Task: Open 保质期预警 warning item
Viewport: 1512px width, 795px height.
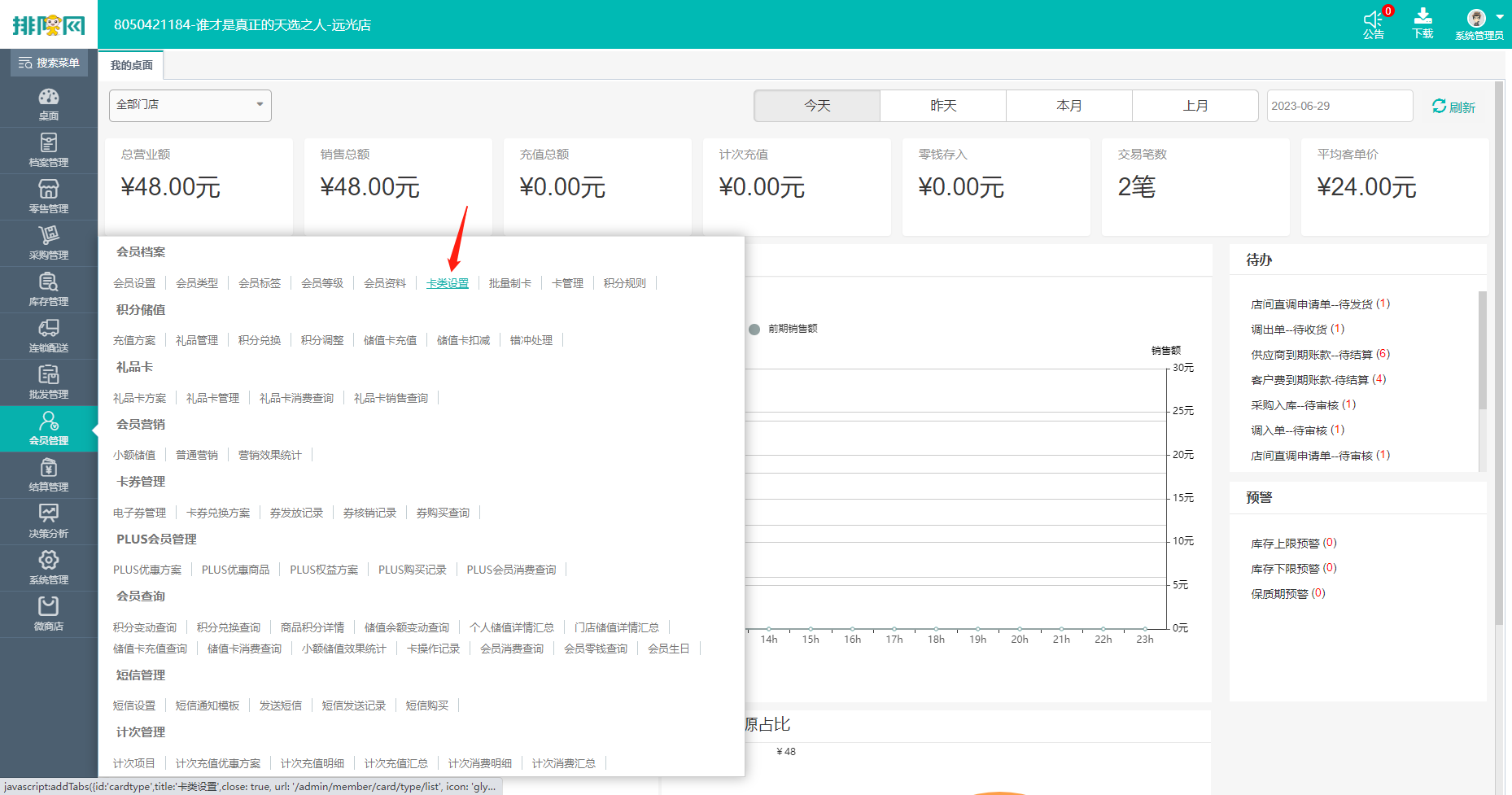Action: point(1288,593)
